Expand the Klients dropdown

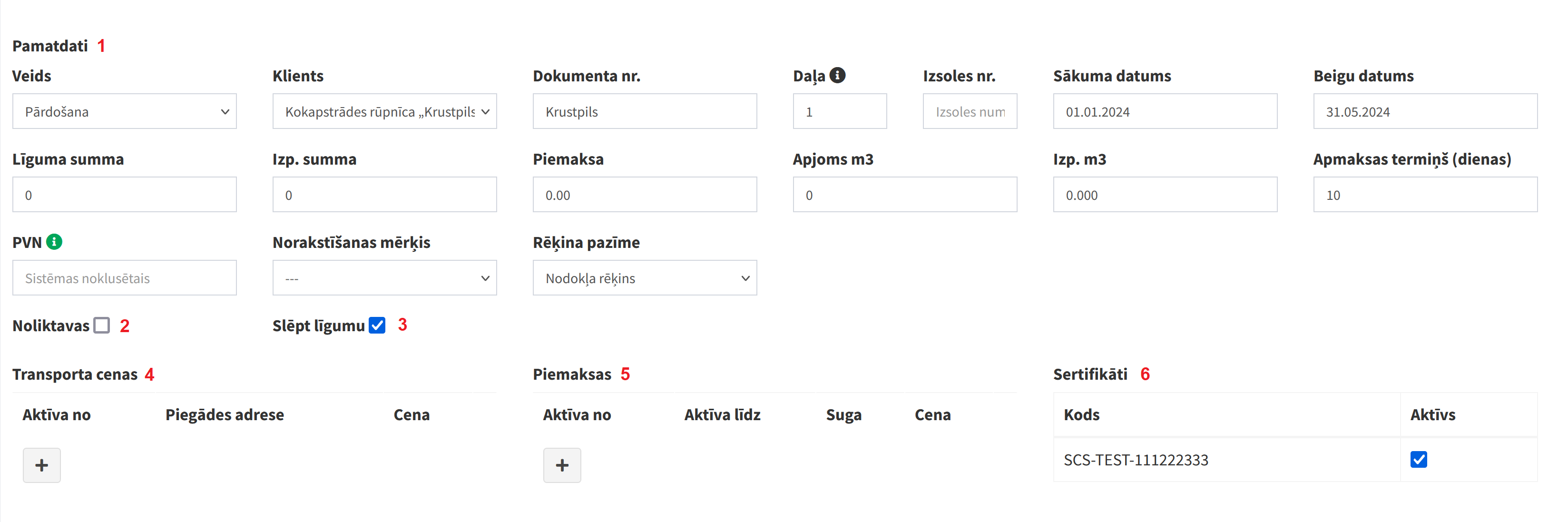(384, 111)
